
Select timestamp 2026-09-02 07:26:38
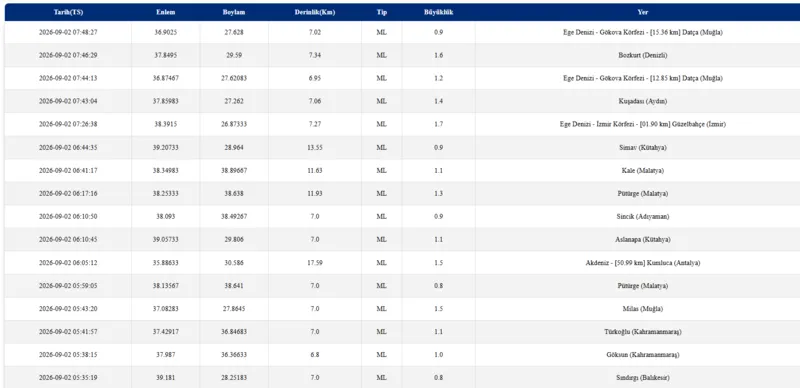[x=68, y=124]
